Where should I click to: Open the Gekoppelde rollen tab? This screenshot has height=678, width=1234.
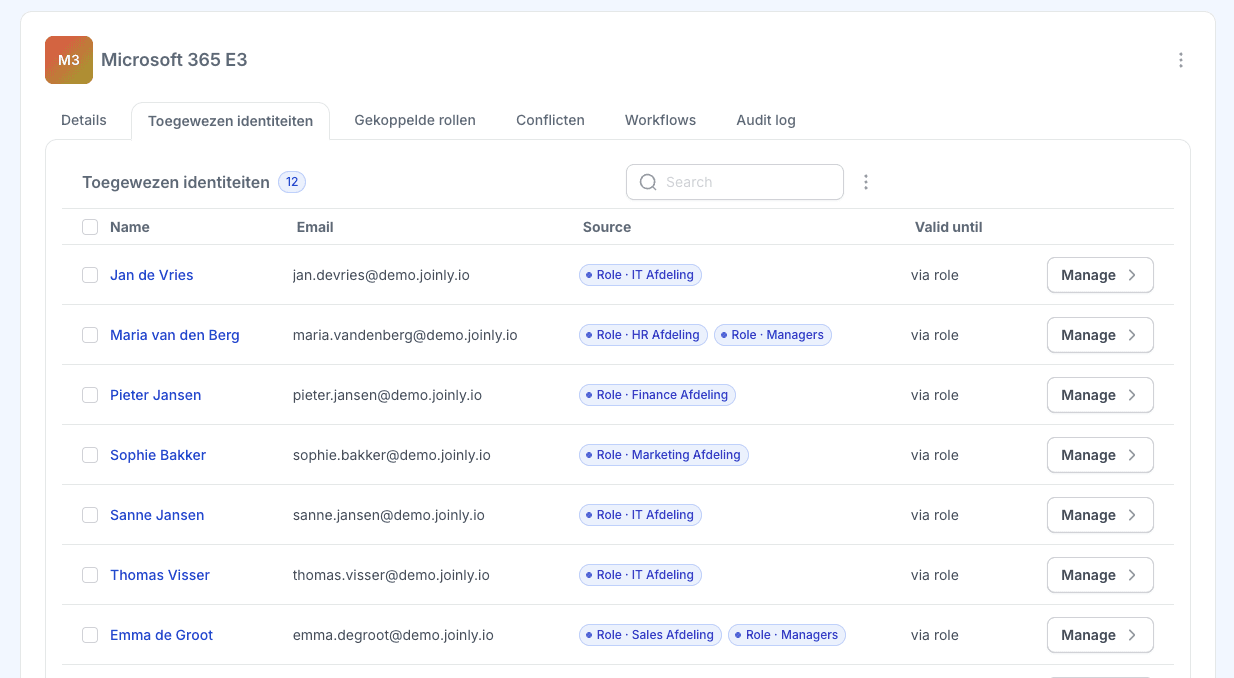(x=415, y=120)
